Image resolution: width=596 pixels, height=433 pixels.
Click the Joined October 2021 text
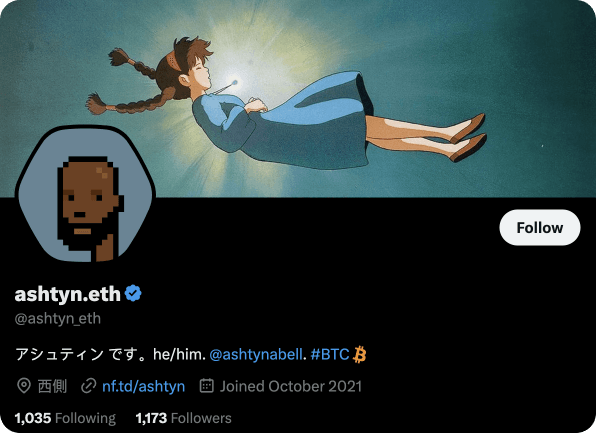291,386
